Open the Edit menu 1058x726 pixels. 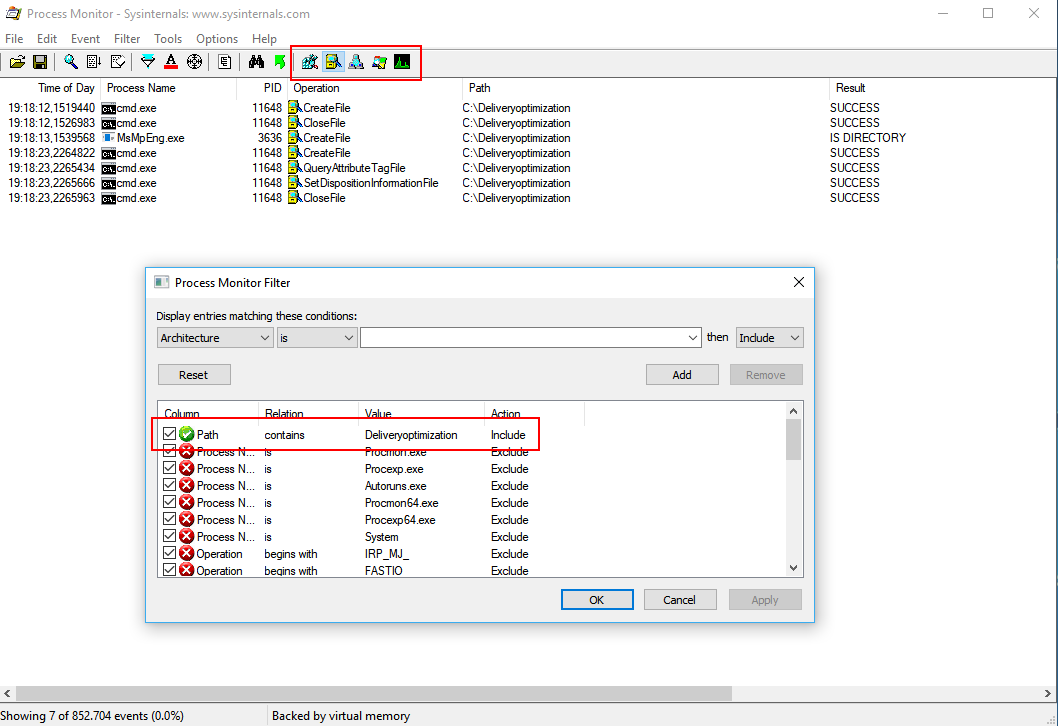point(47,38)
